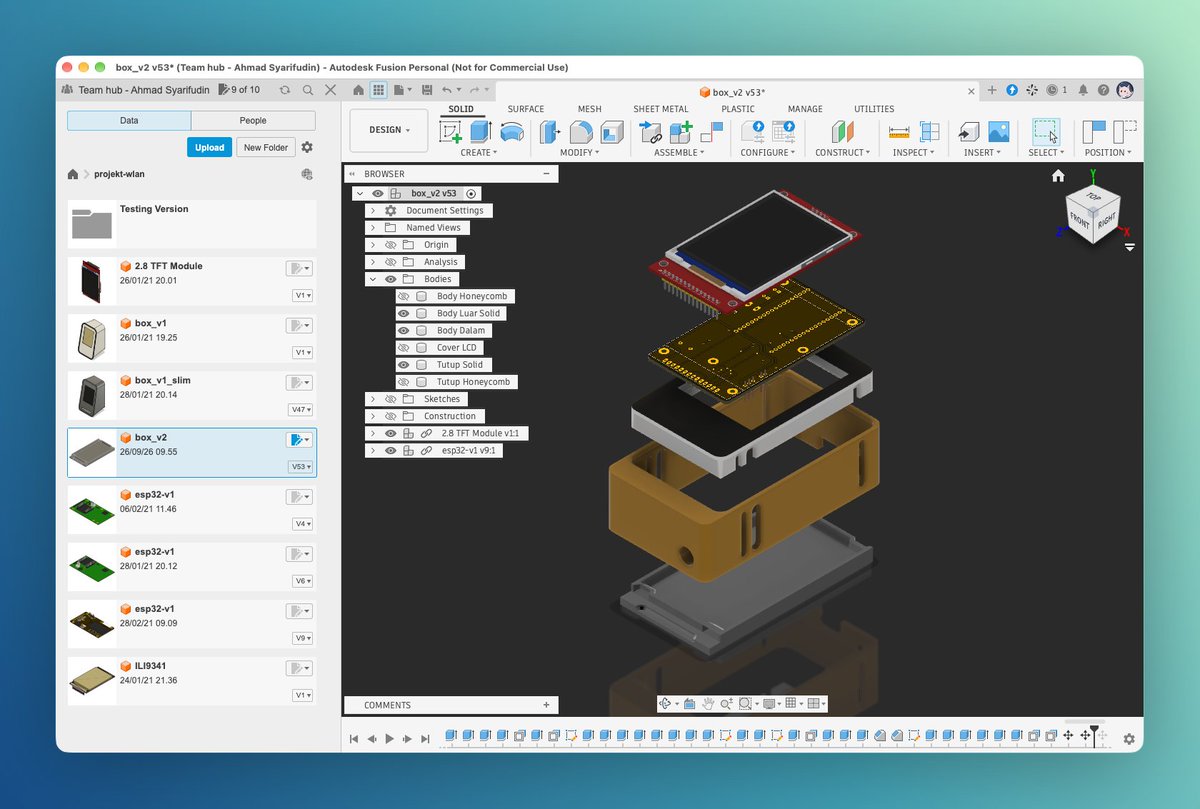Select the Shell tool
The width and height of the screenshot is (1200, 809).
(612, 131)
